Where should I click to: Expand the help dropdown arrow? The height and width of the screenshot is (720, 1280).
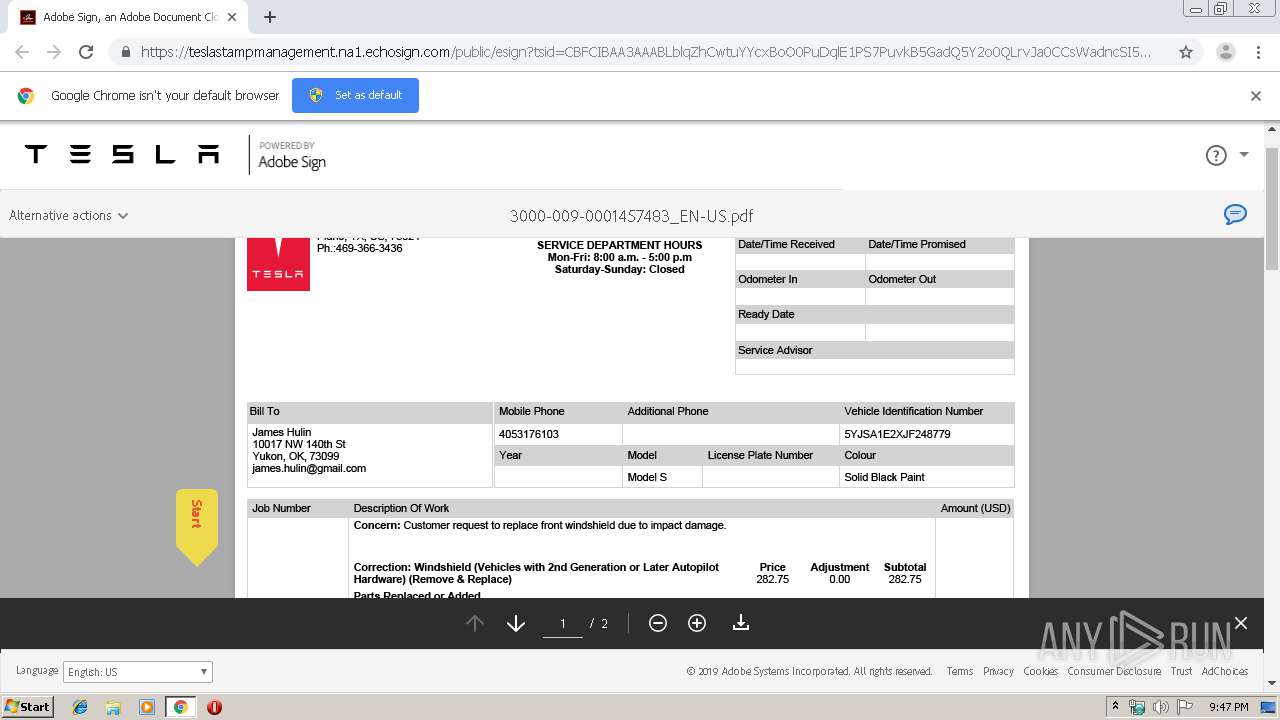click(1244, 155)
